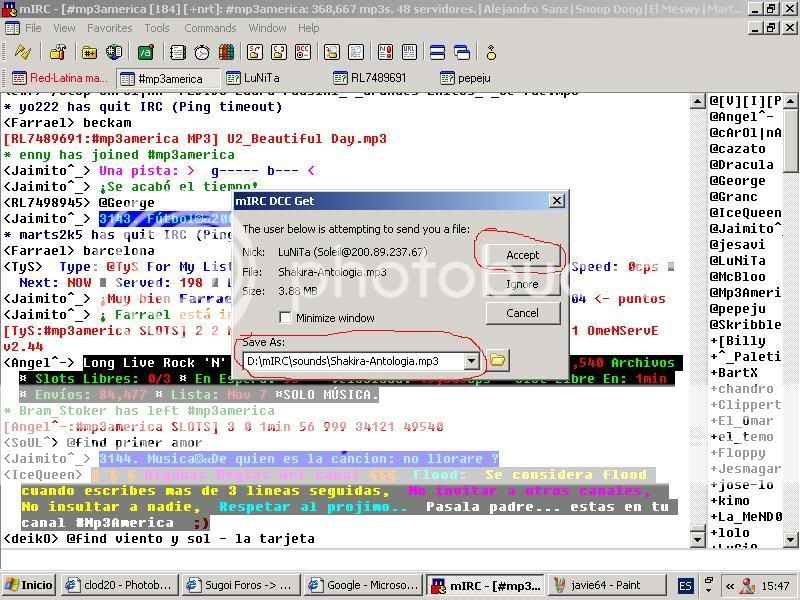
Task: Select @George in the nick list
Action: [737, 181]
